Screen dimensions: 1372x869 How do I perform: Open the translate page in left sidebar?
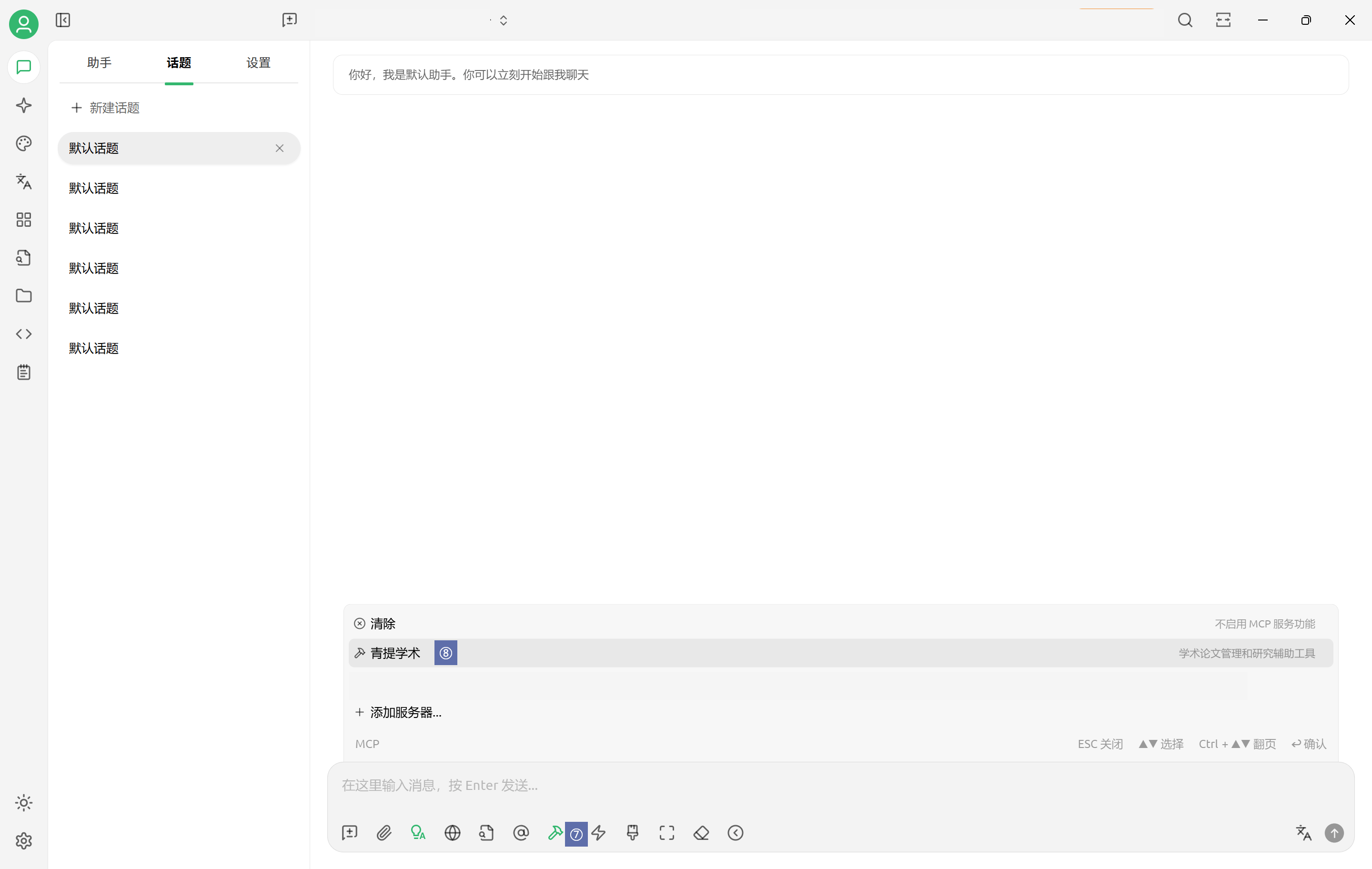[x=23, y=182]
